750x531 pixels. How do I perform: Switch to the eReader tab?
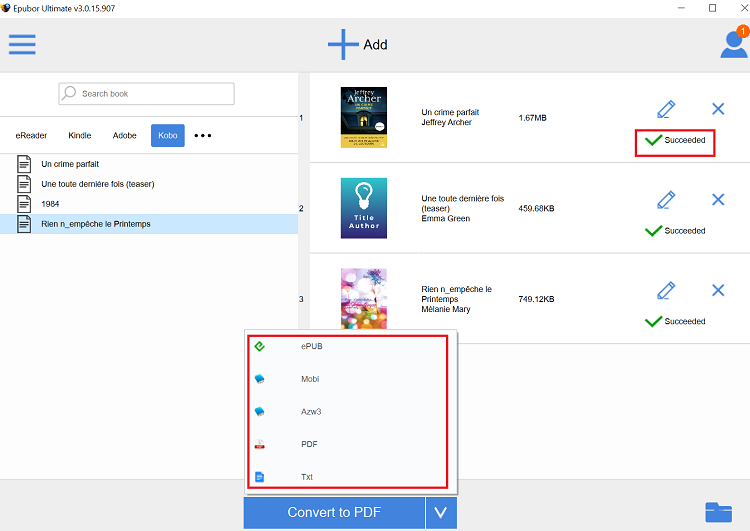click(31, 135)
